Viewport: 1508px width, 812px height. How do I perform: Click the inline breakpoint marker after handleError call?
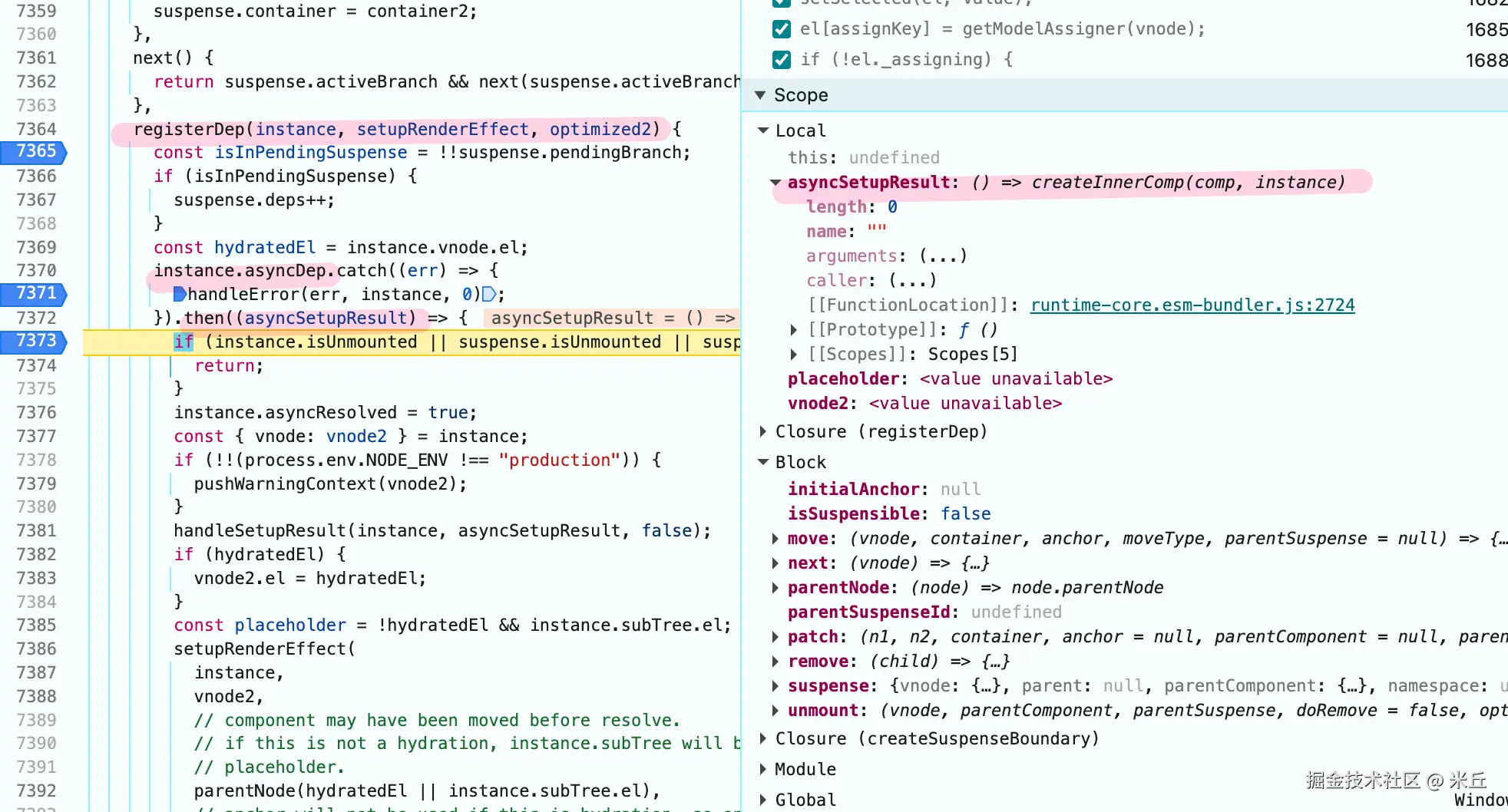click(x=489, y=295)
